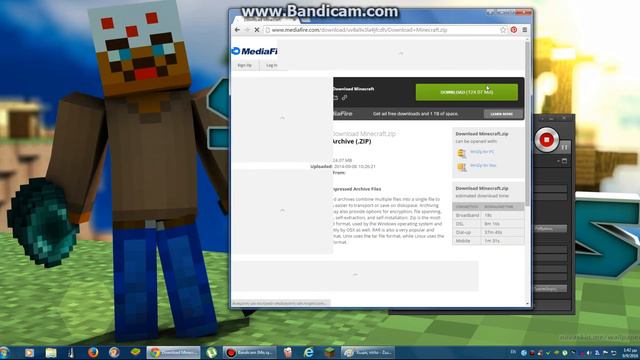Click the LEARN MORE button

coord(502,114)
